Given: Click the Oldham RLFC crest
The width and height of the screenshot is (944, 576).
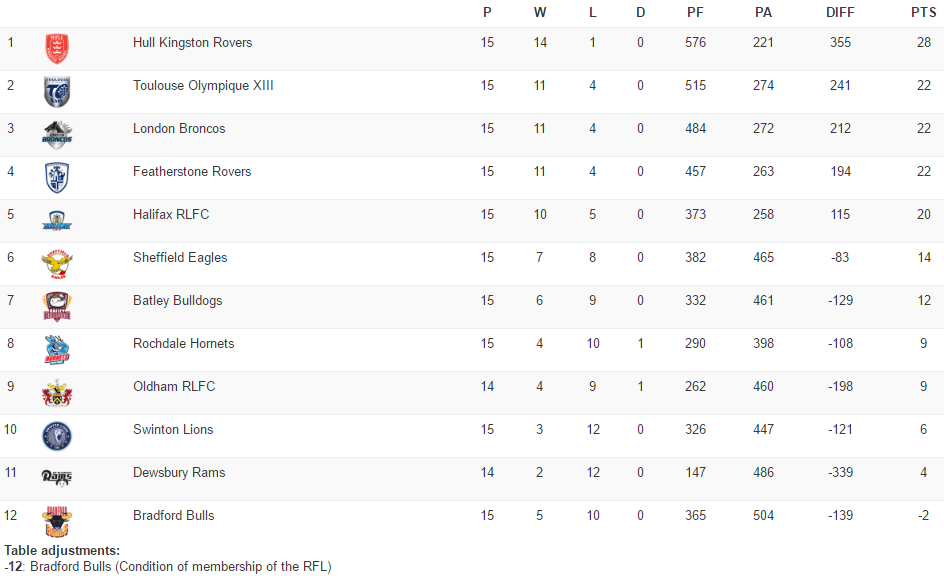Looking at the screenshot, I should tap(57, 392).
